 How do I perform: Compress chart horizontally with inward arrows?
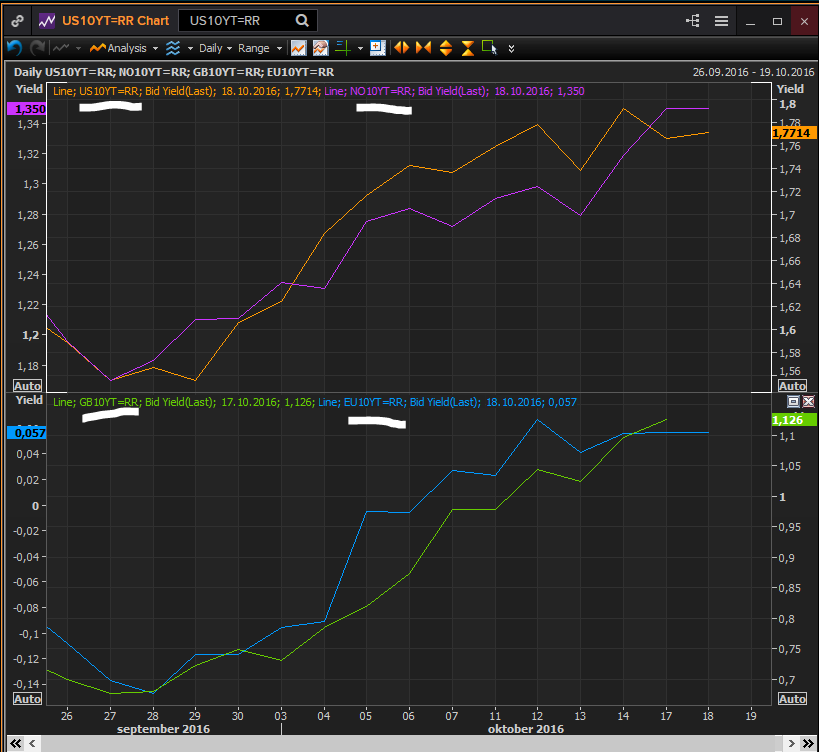point(424,48)
